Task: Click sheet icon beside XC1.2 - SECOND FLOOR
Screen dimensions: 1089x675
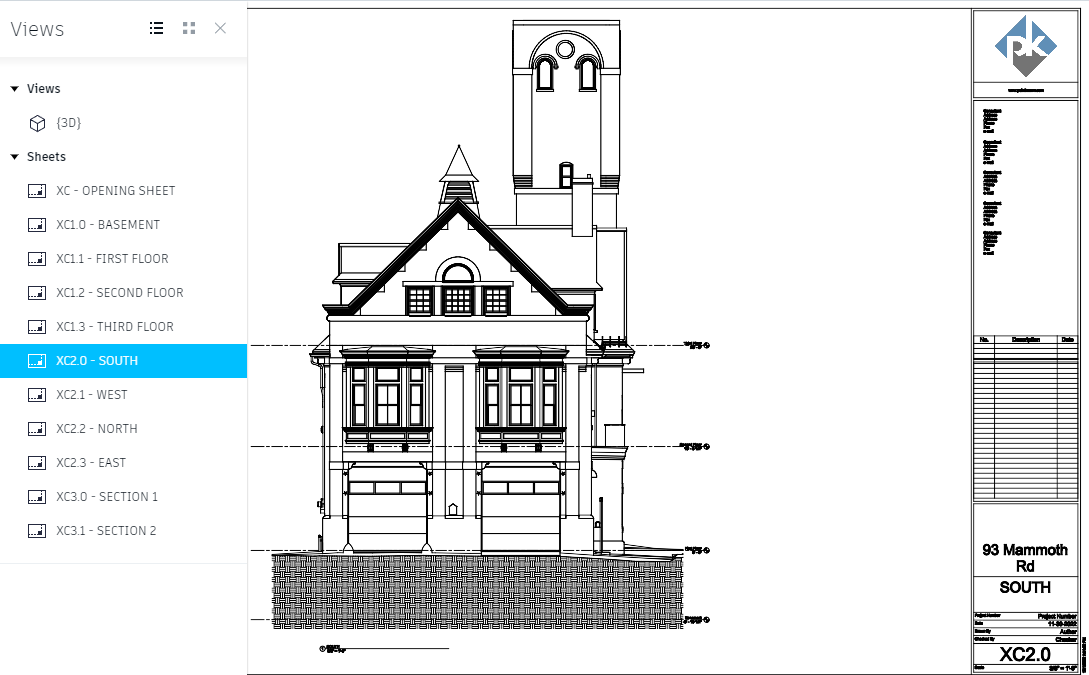Action: click(x=37, y=293)
